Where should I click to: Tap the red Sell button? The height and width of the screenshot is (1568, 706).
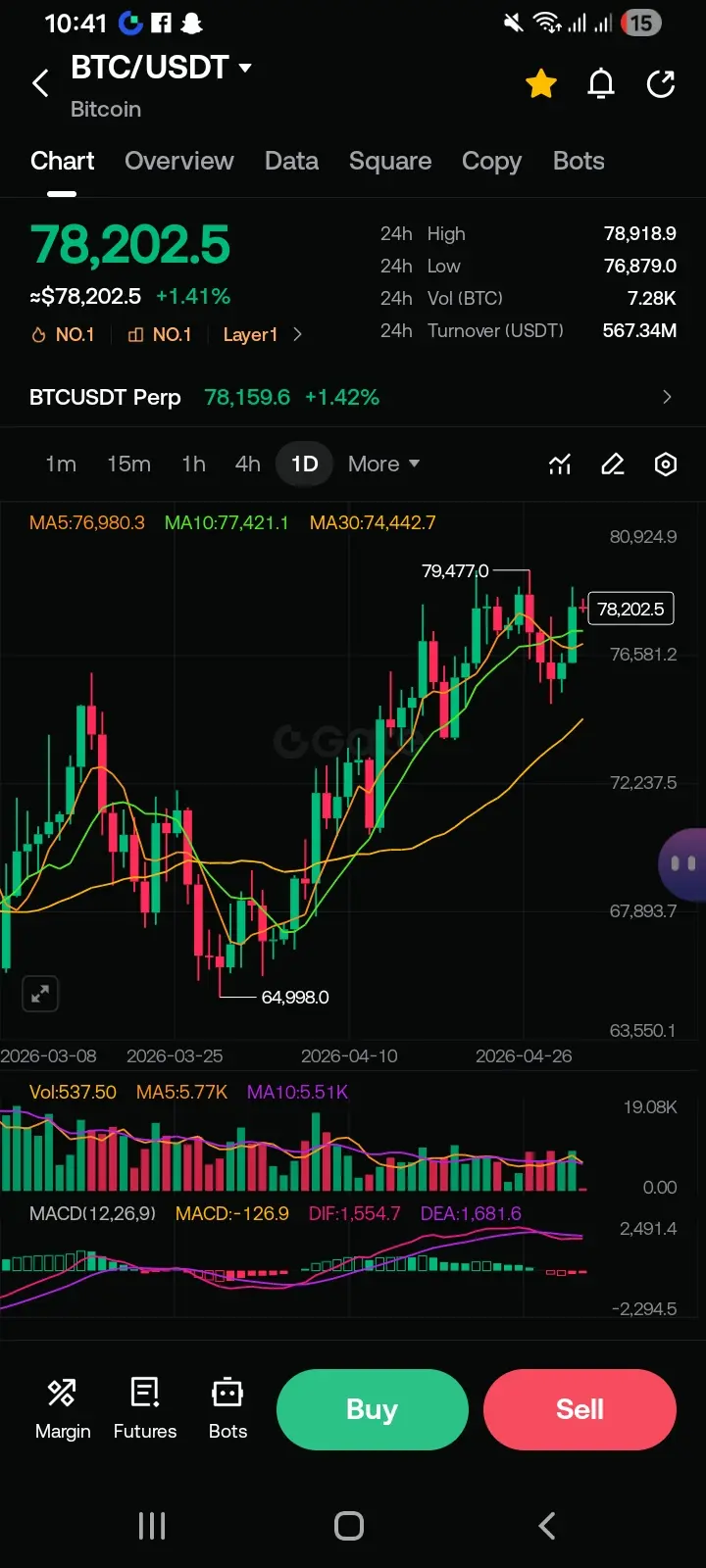click(x=580, y=1409)
